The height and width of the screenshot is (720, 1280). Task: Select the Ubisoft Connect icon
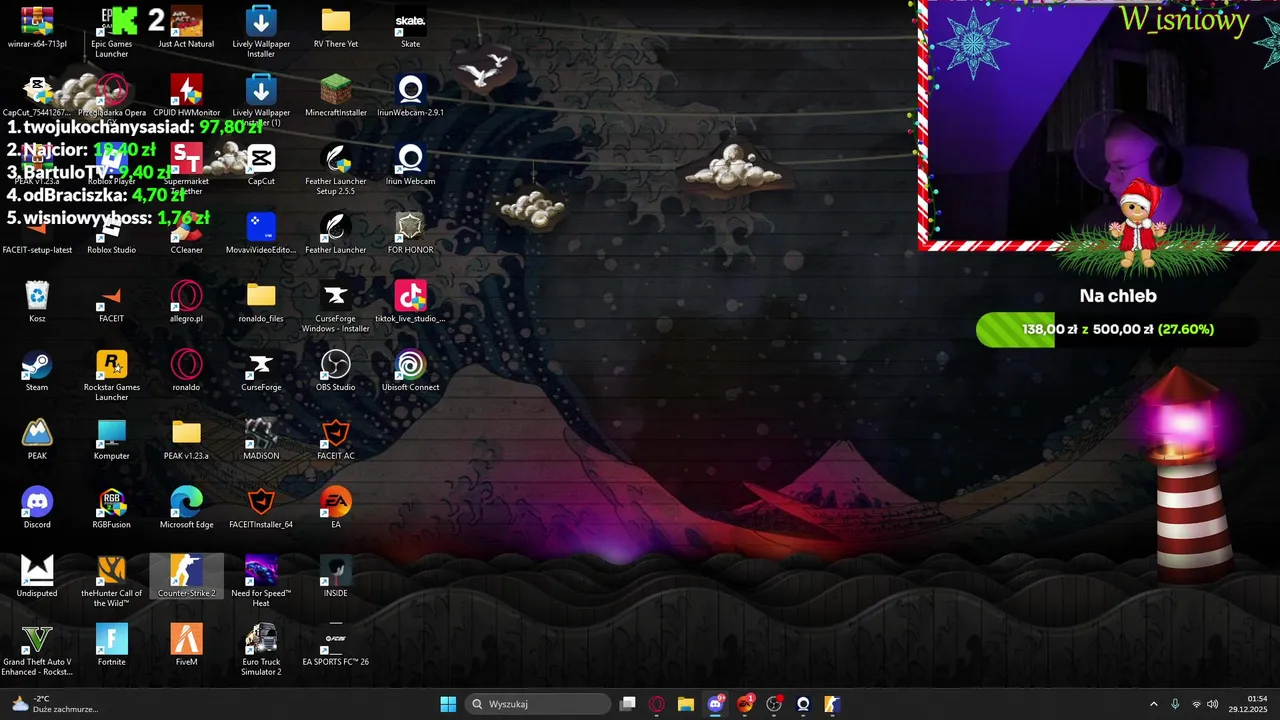coord(410,371)
